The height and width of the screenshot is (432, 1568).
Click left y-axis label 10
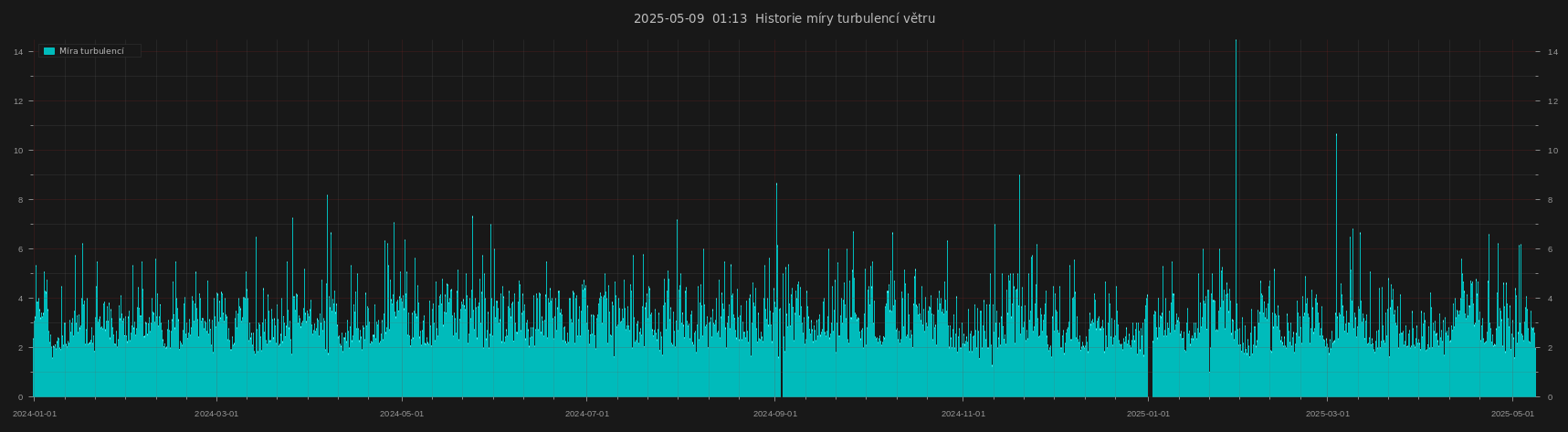pos(18,151)
